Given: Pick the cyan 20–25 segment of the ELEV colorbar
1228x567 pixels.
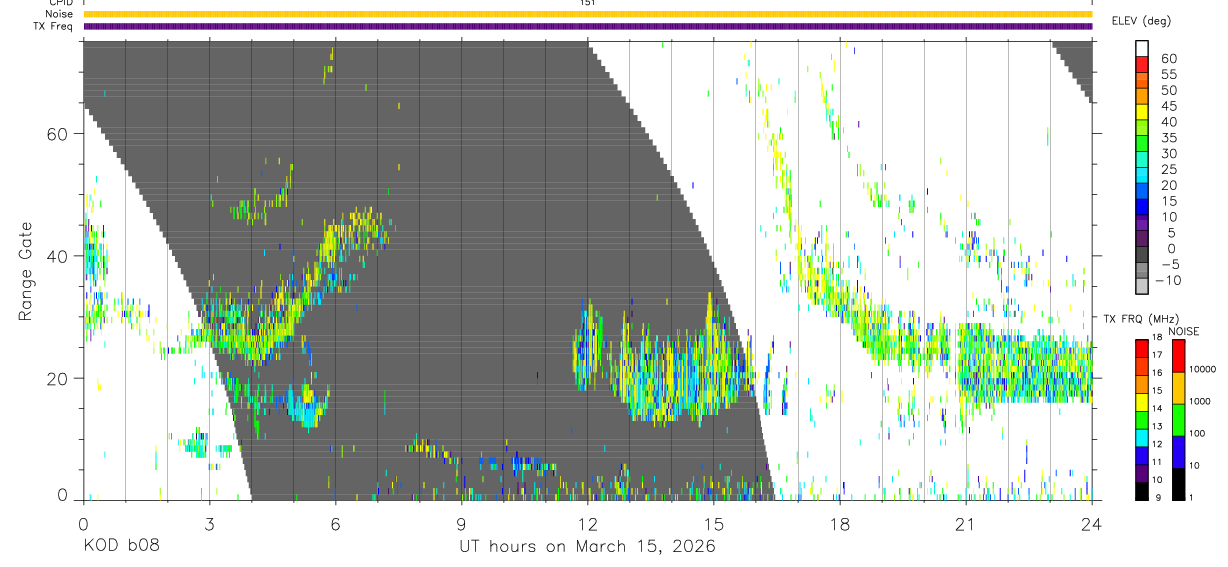Looking at the screenshot, I should tap(1142, 177).
